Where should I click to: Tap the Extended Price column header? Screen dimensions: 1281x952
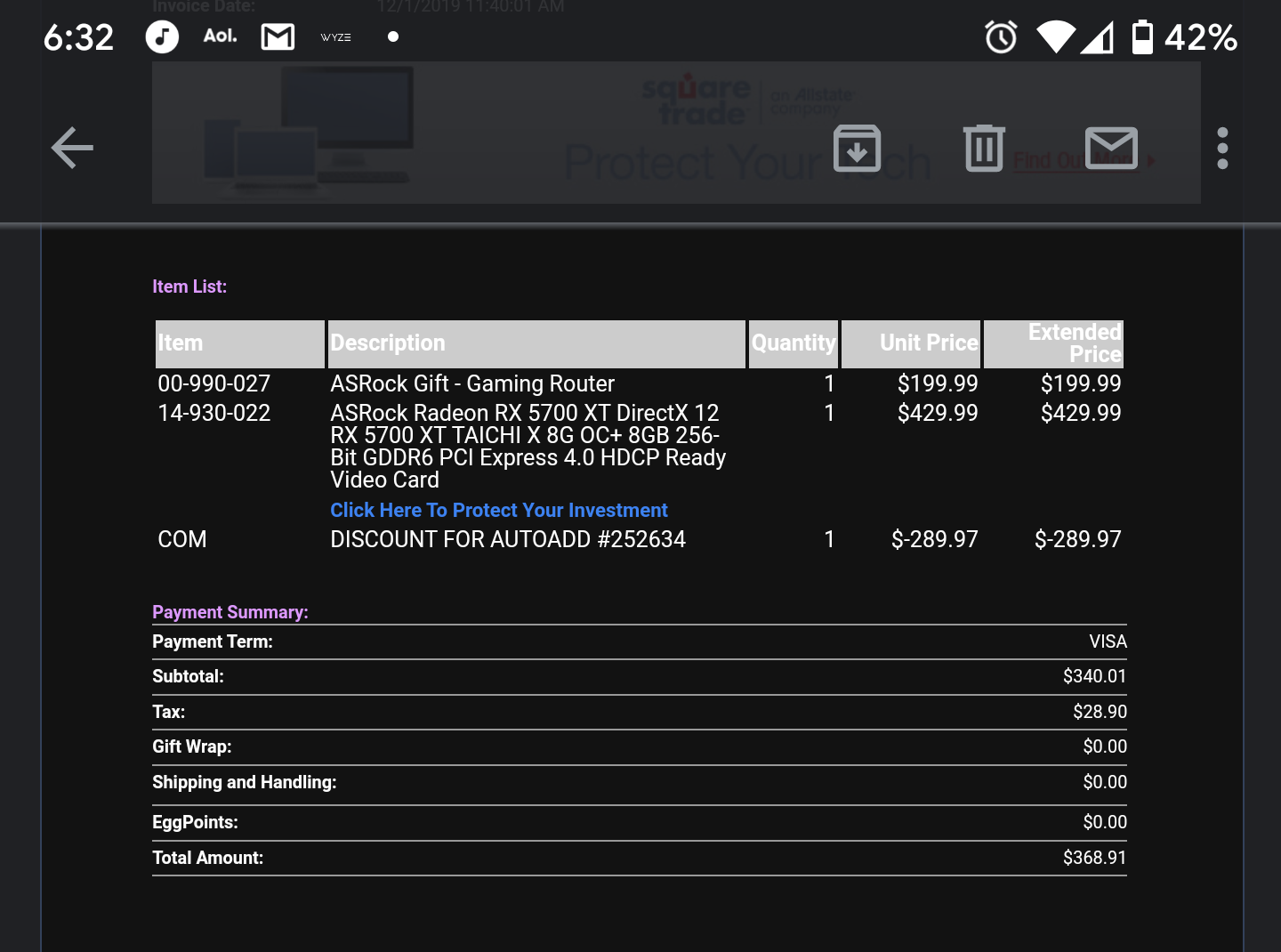(x=1053, y=343)
